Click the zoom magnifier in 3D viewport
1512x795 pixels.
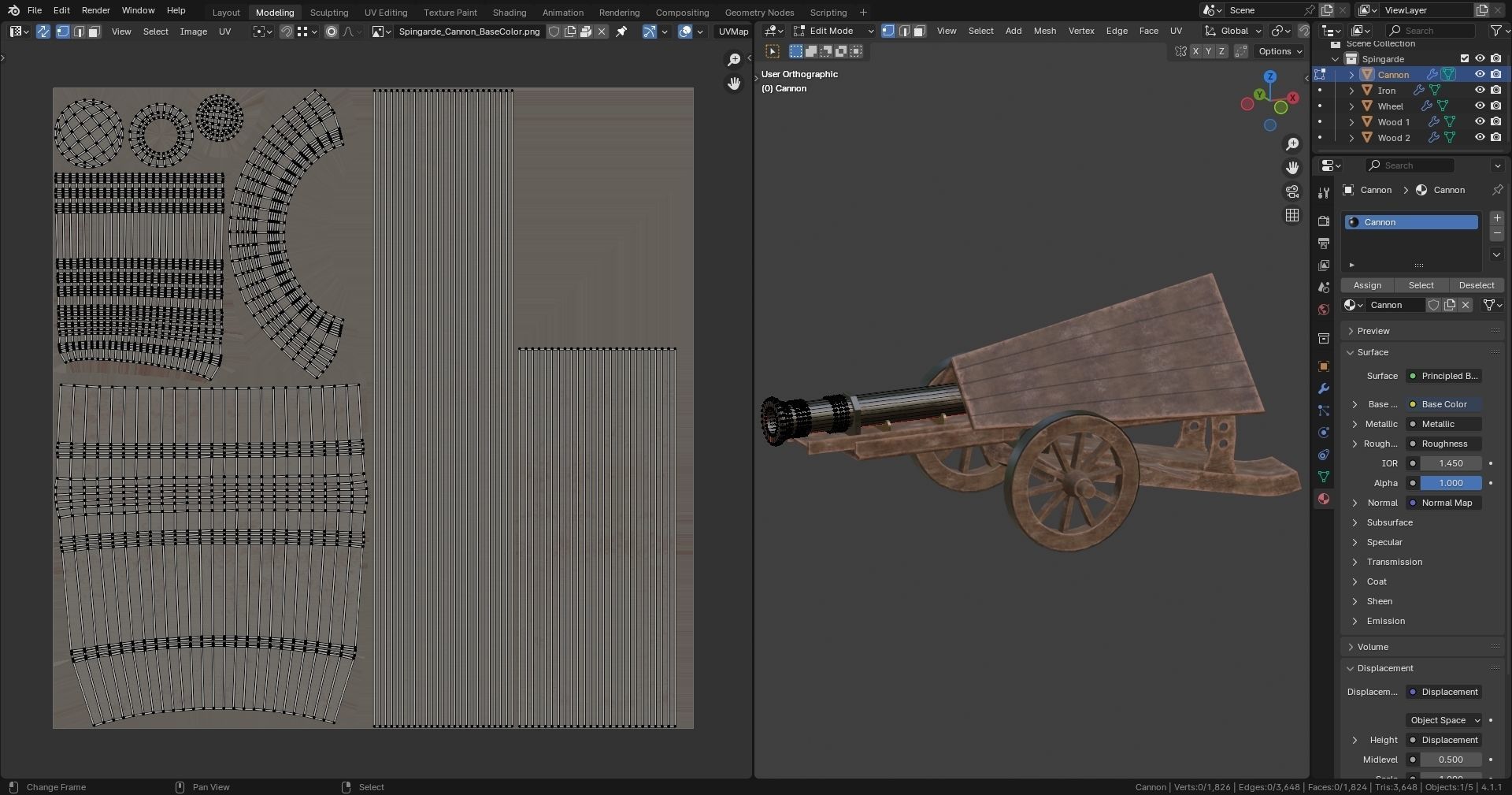(1292, 143)
